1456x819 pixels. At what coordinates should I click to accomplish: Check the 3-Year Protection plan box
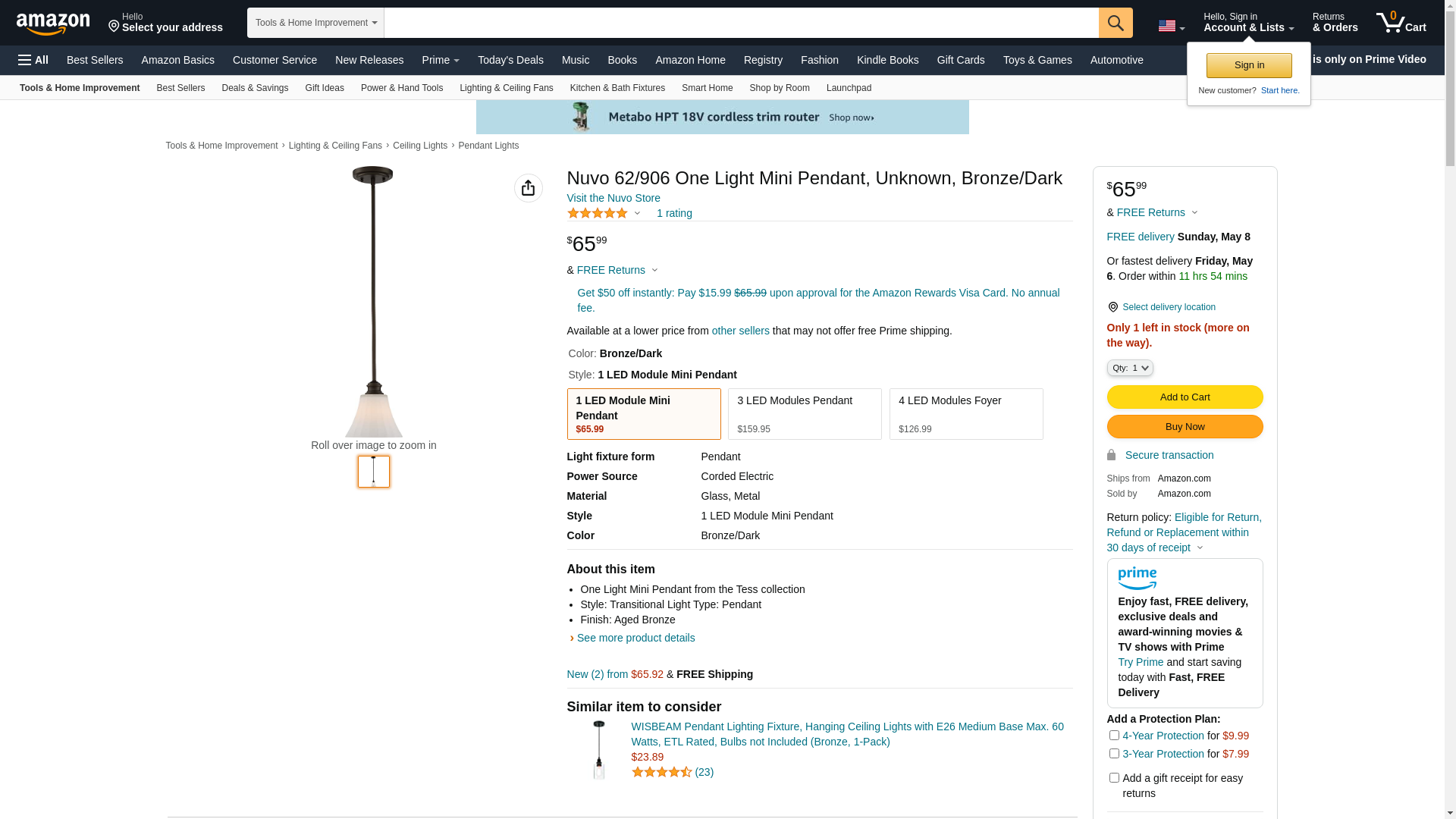point(1114,754)
